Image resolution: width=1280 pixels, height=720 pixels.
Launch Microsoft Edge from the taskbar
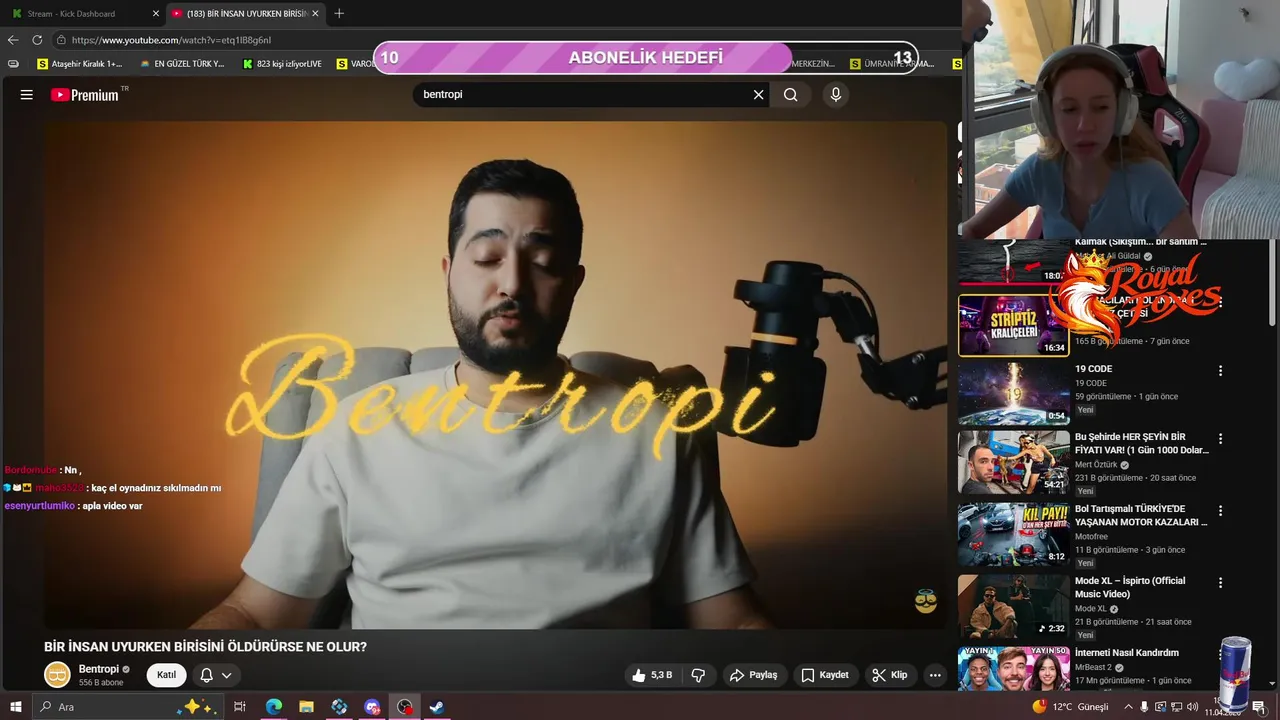pyautogui.click(x=274, y=707)
